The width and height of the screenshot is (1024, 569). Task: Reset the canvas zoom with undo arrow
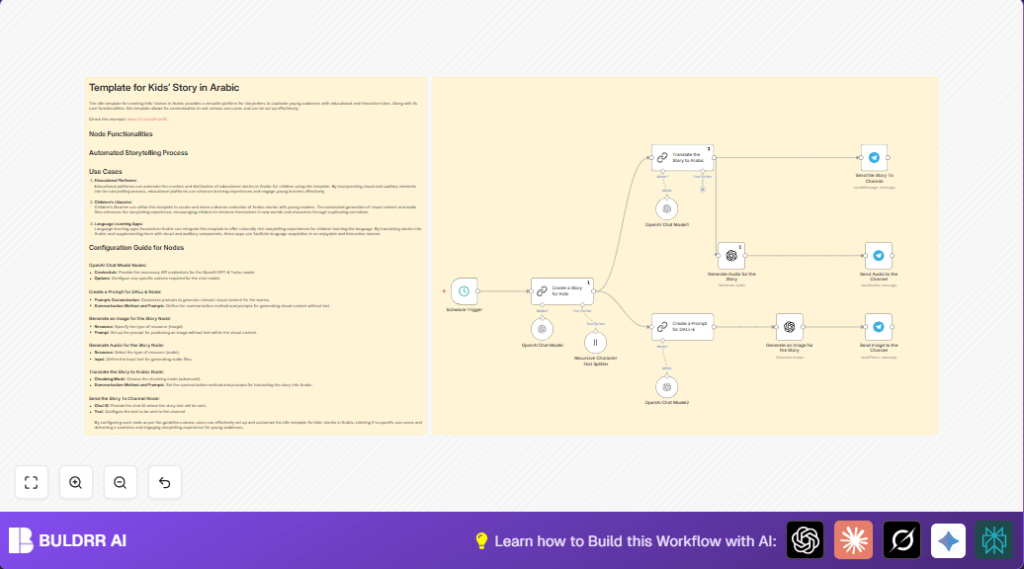coord(165,483)
